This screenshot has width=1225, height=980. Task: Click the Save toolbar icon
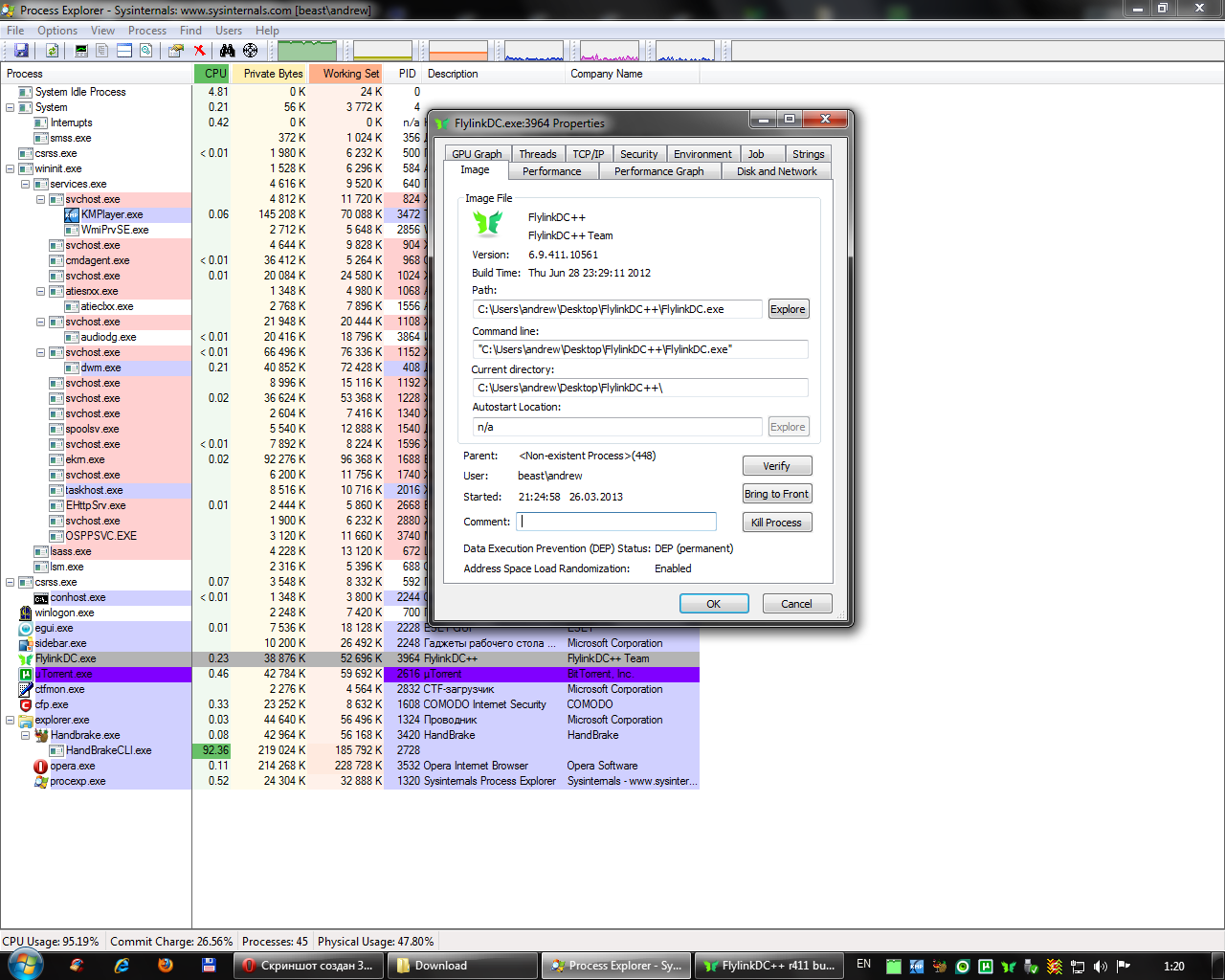[x=21, y=51]
